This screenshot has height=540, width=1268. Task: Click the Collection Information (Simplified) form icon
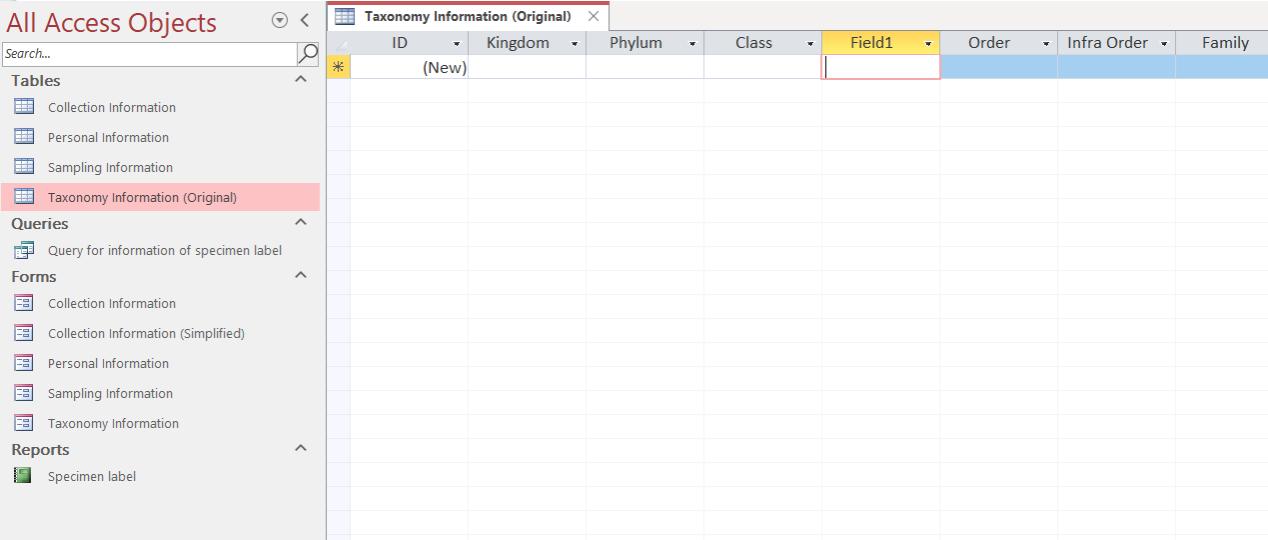point(24,333)
